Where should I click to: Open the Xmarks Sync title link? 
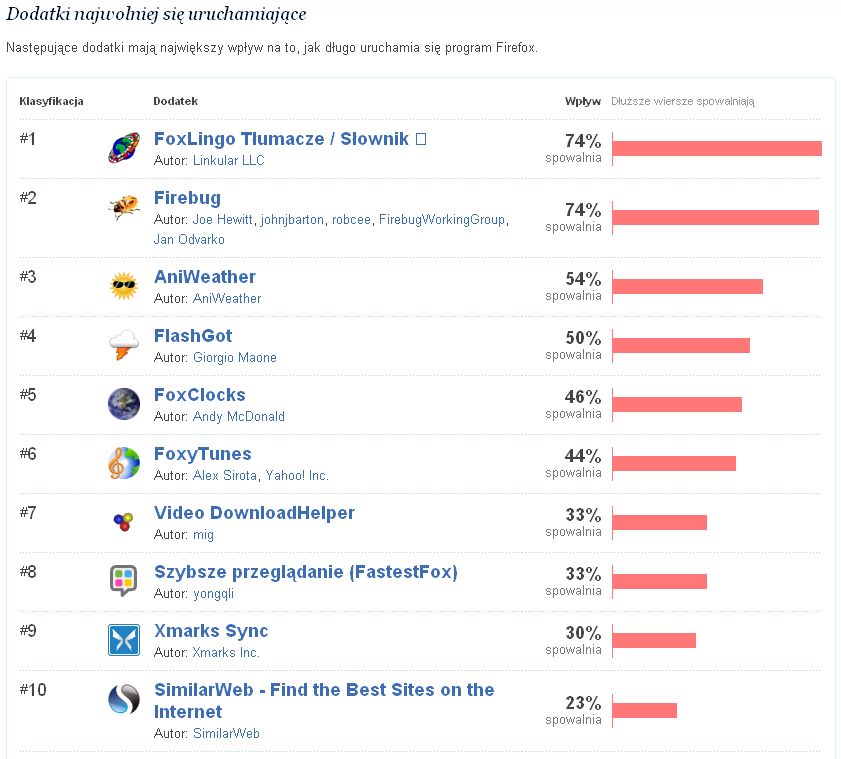tap(211, 631)
